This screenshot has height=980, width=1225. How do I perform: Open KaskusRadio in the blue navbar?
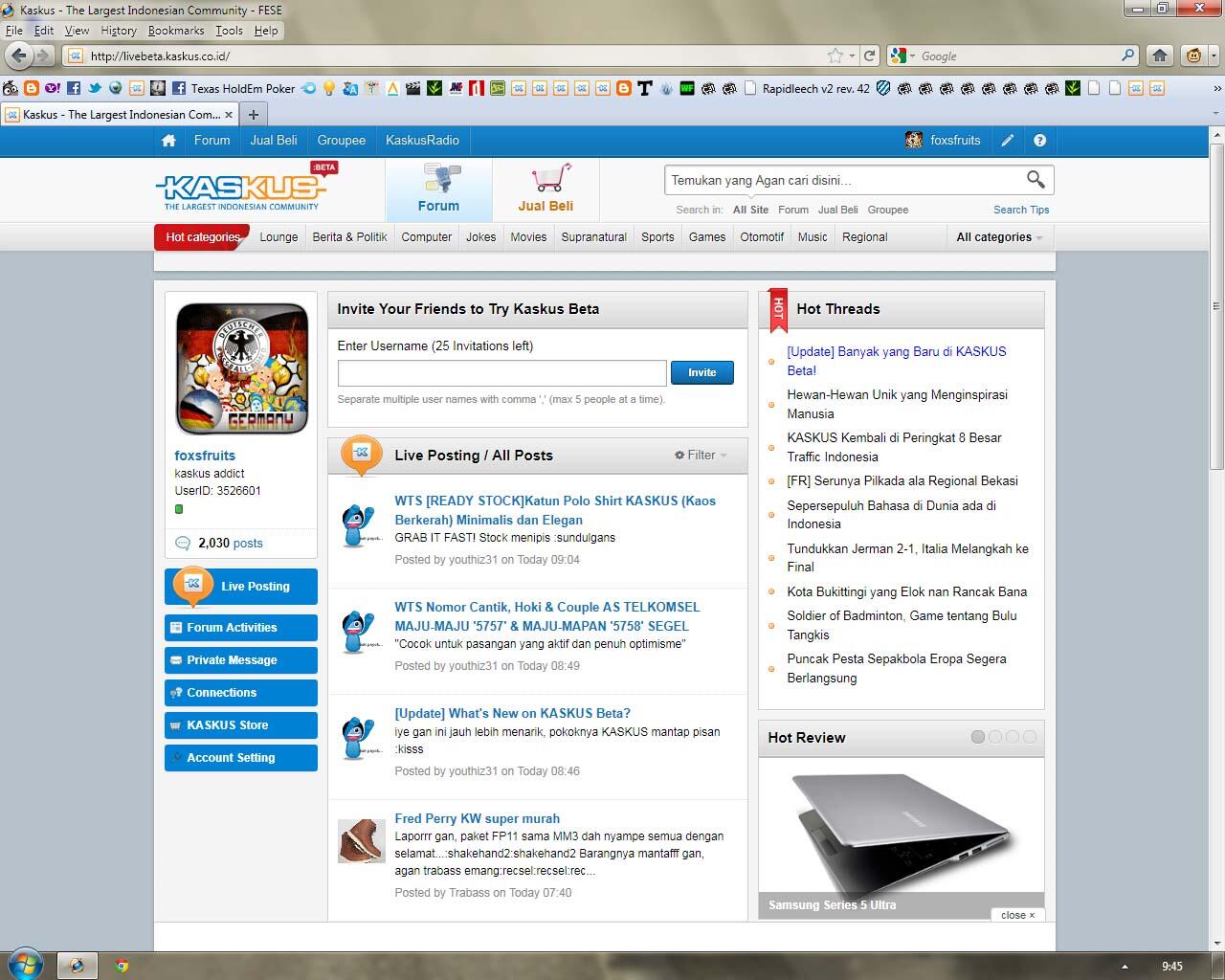click(x=422, y=141)
